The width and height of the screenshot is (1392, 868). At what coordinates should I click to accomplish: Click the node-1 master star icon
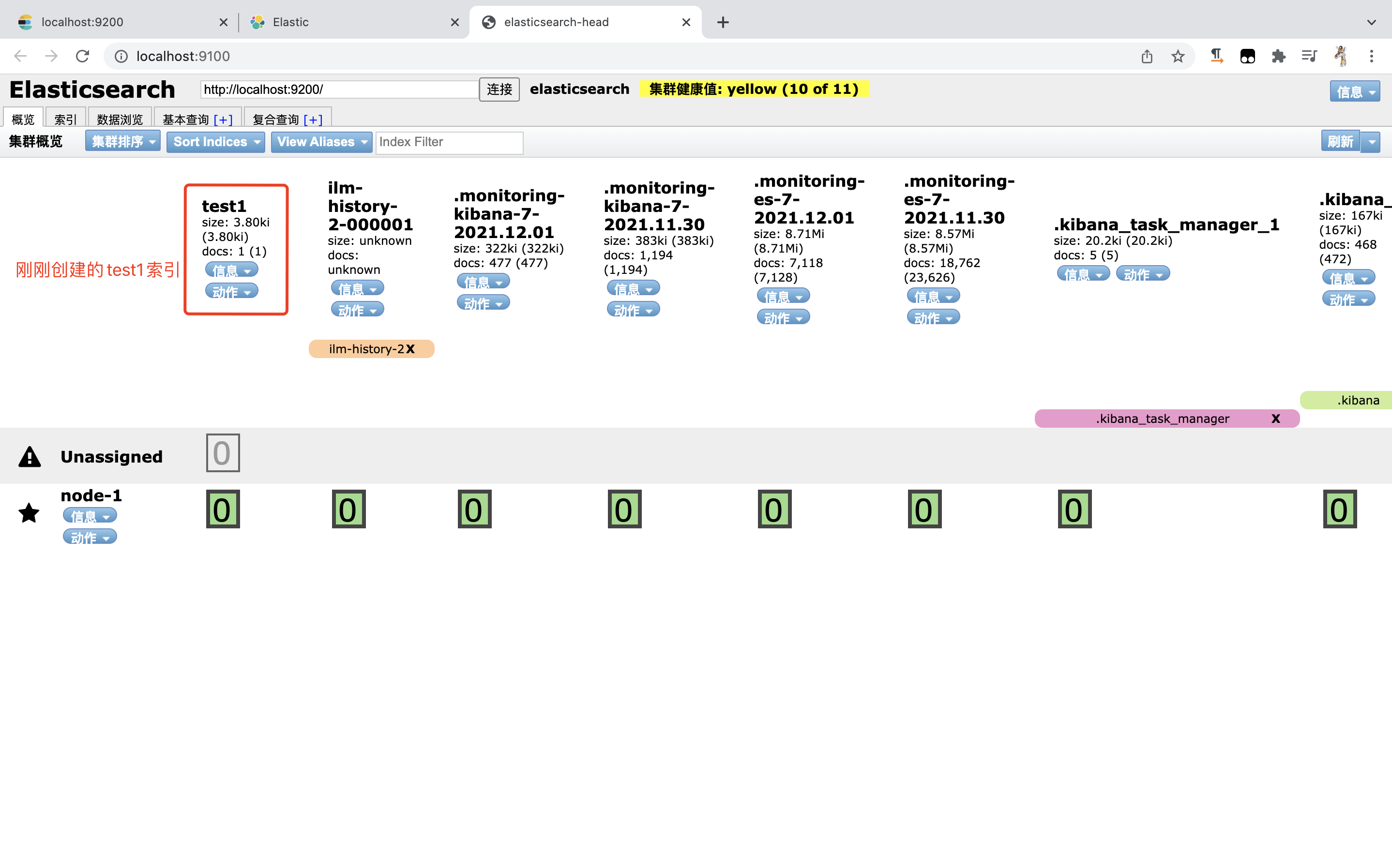[29, 513]
